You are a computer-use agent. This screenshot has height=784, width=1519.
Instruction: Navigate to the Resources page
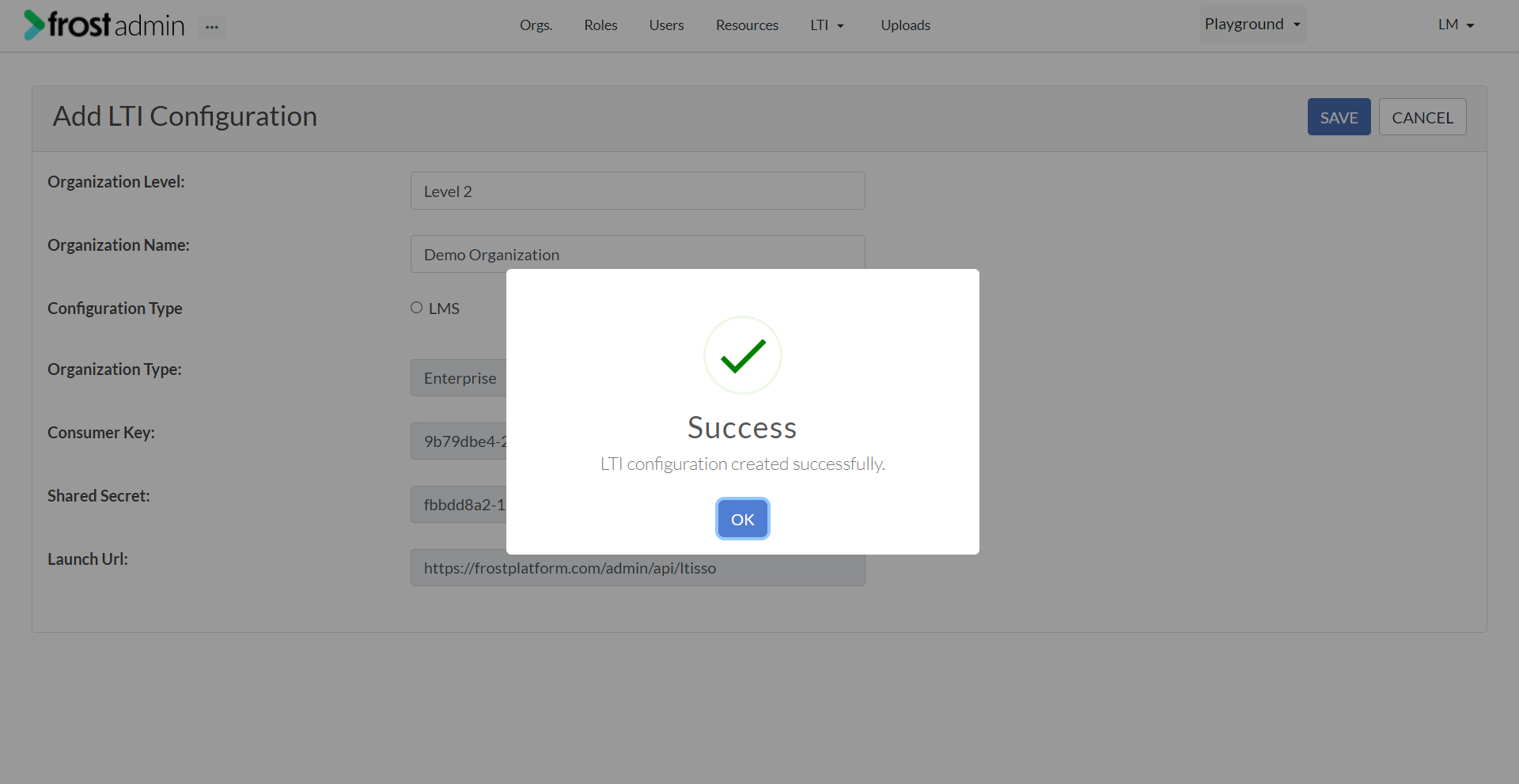pyautogui.click(x=747, y=25)
